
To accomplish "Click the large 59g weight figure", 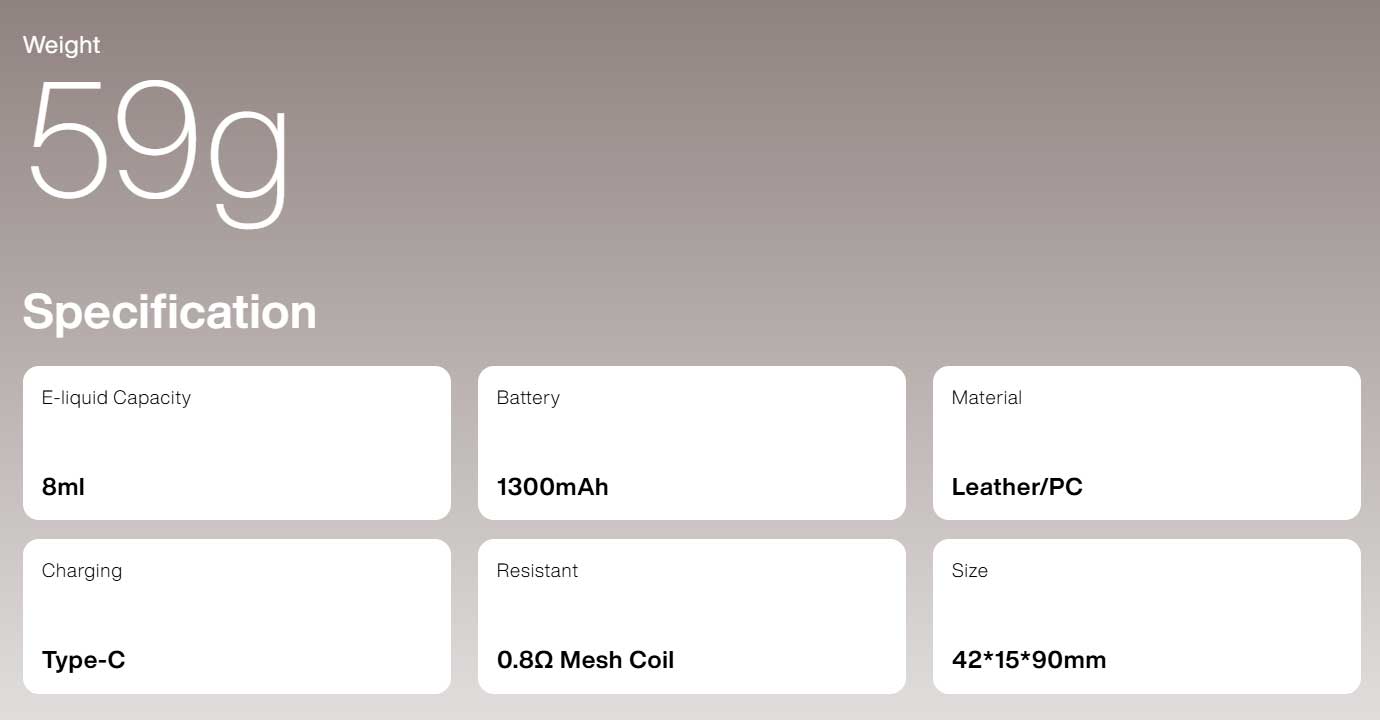I will pyautogui.click(x=157, y=150).
